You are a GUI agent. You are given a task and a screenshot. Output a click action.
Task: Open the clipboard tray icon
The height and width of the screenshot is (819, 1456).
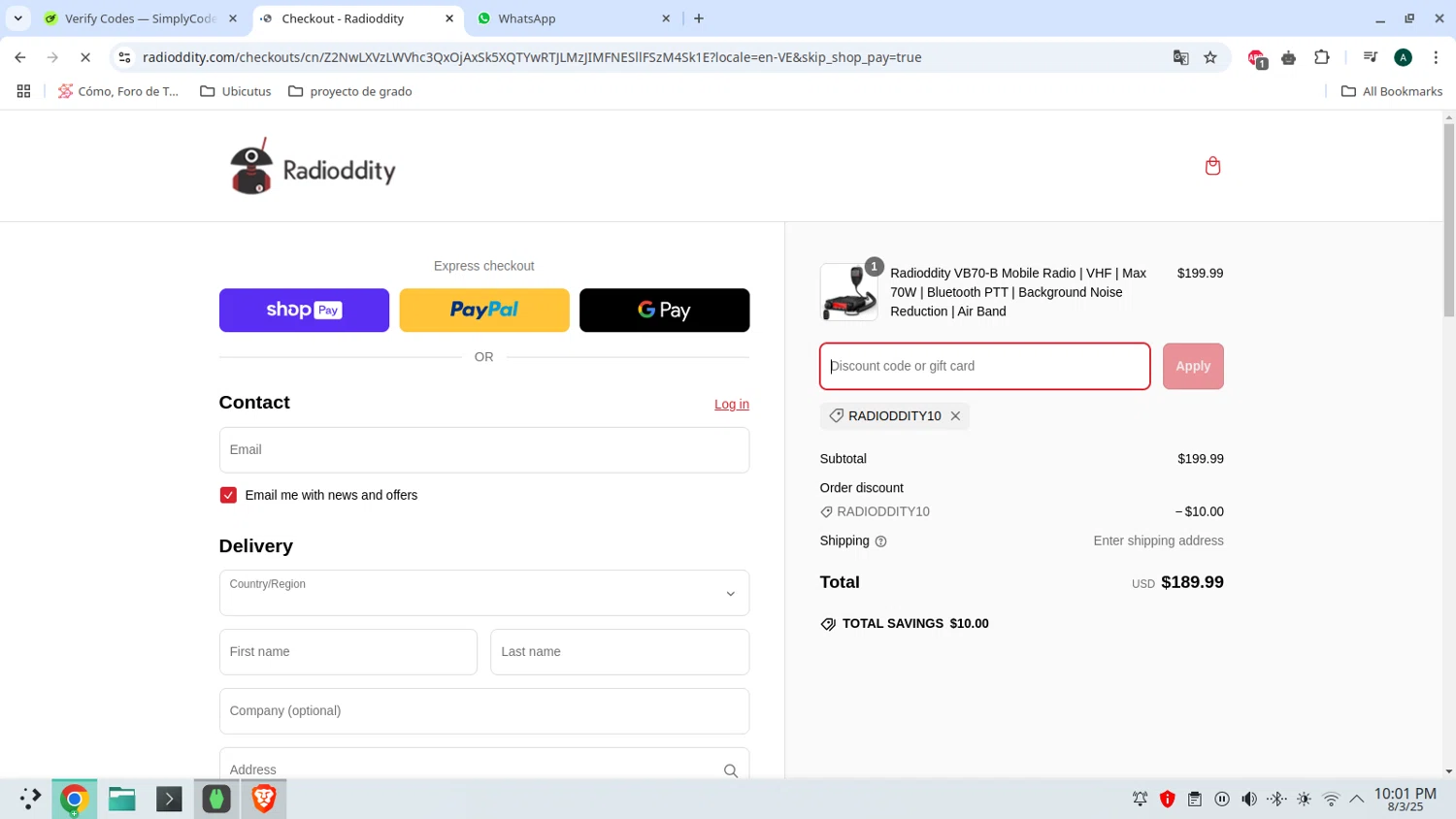click(x=1195, y=799)
